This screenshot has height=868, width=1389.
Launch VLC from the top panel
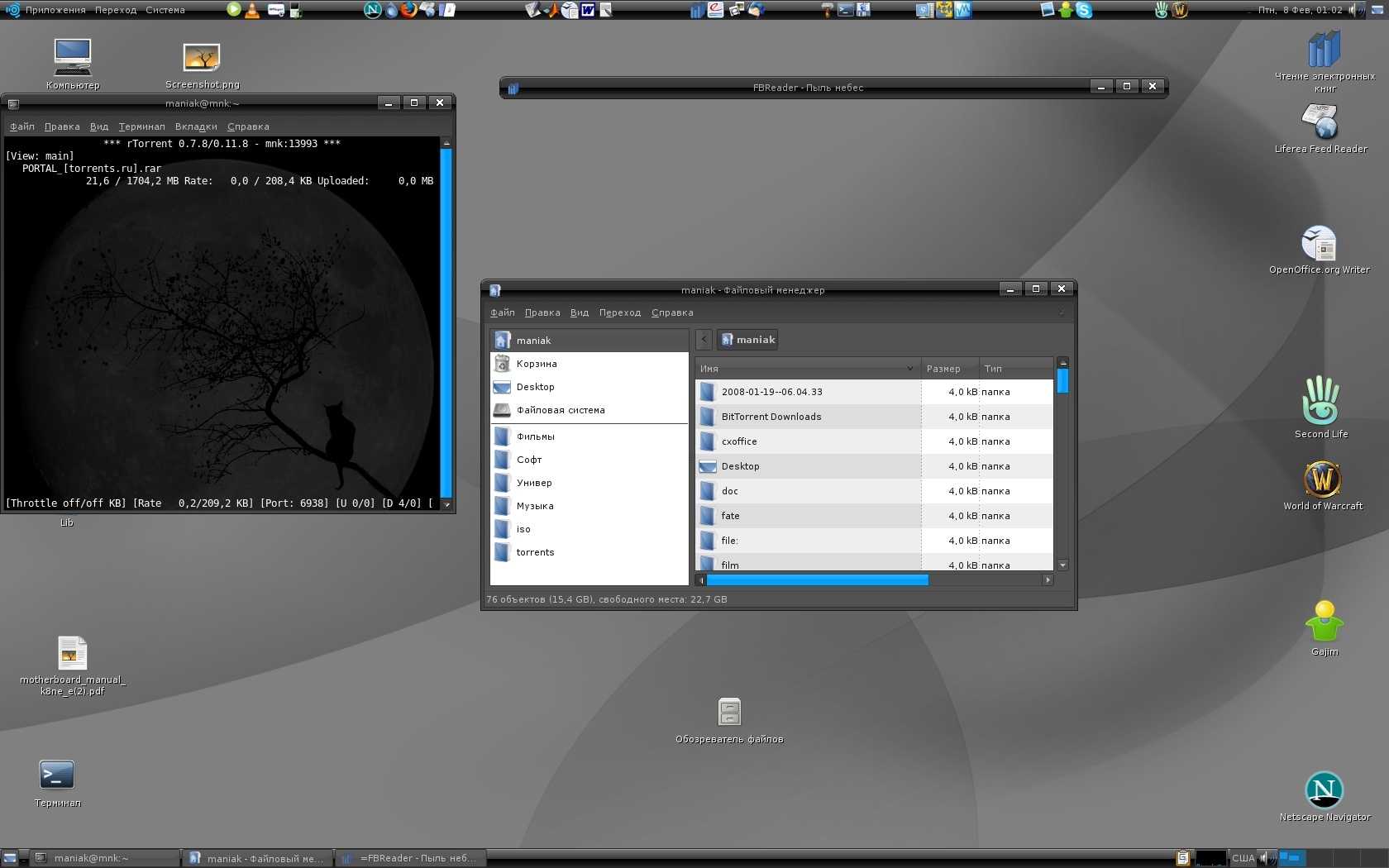click(x=252, y=10)
